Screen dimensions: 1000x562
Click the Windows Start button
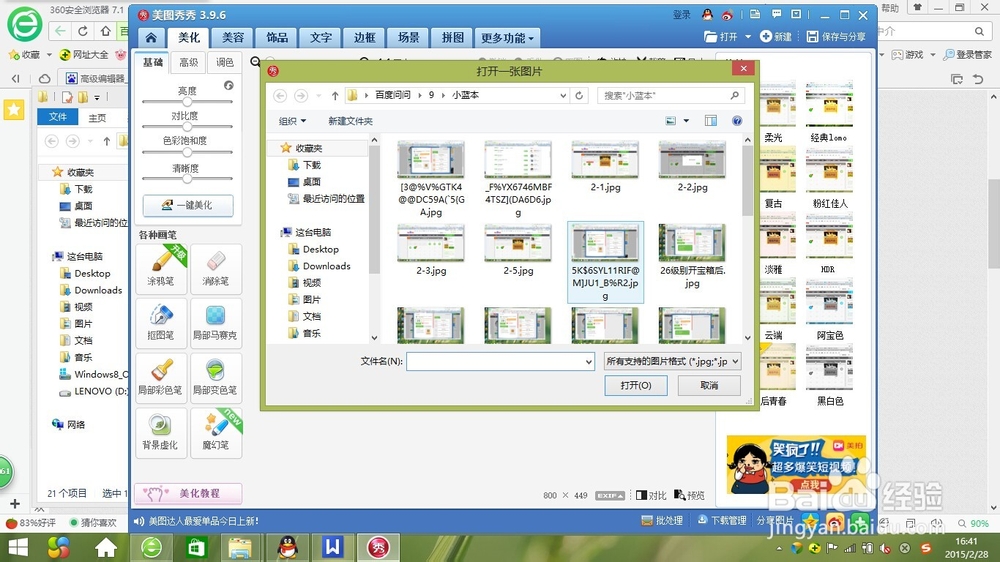(x=17, y=547)
